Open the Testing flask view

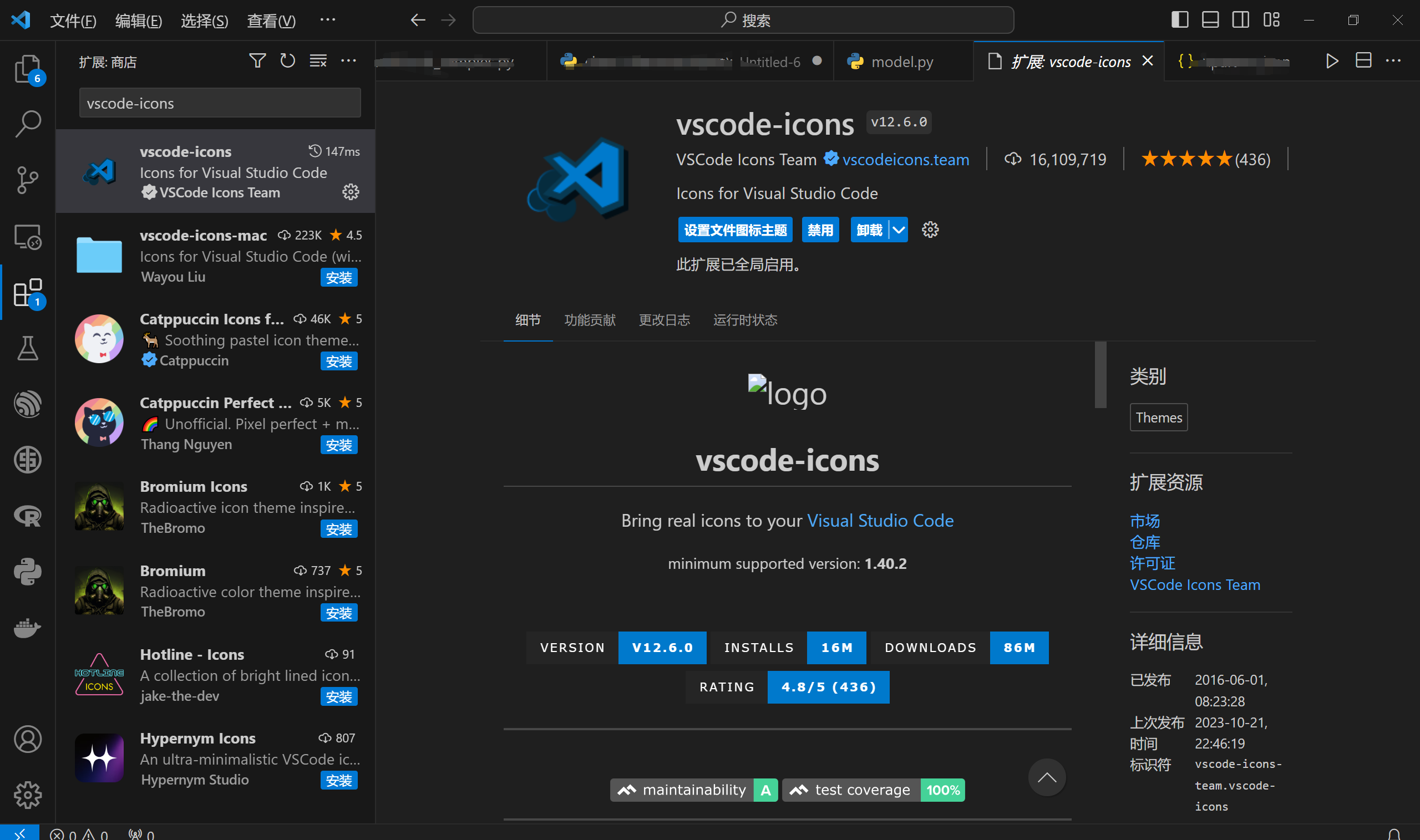(x=28, y=348)
